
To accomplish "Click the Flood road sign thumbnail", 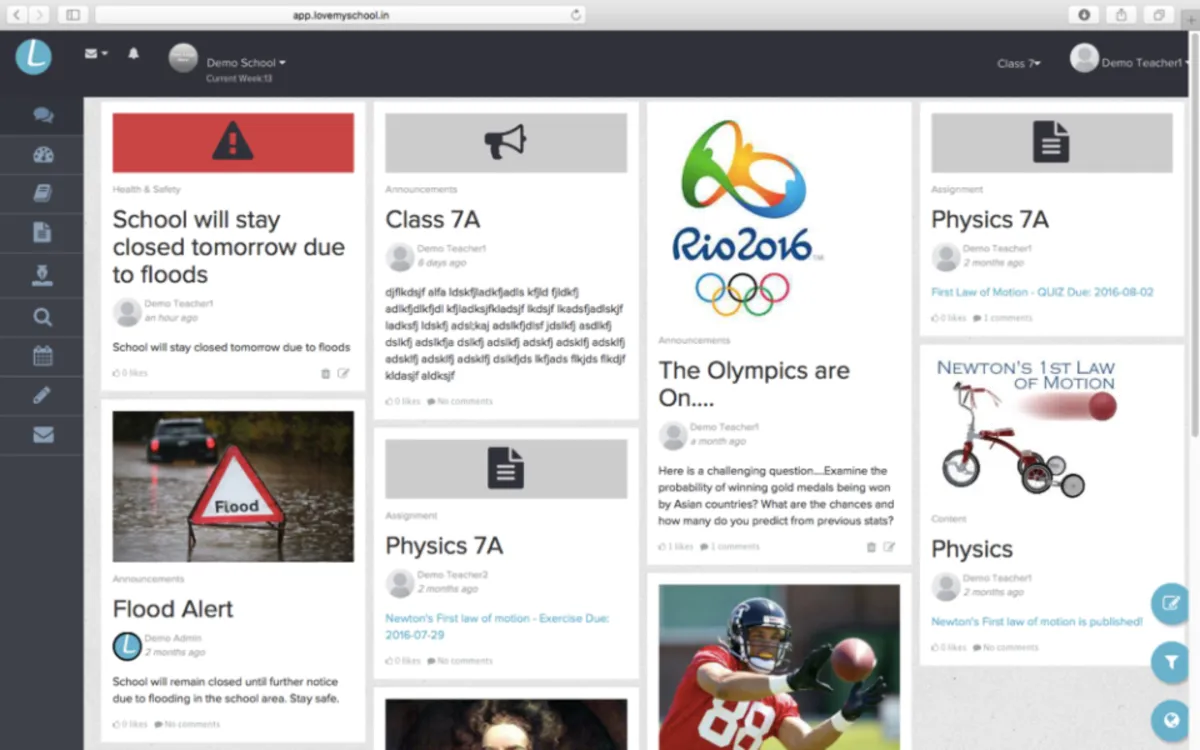I will tap(233, 487).
